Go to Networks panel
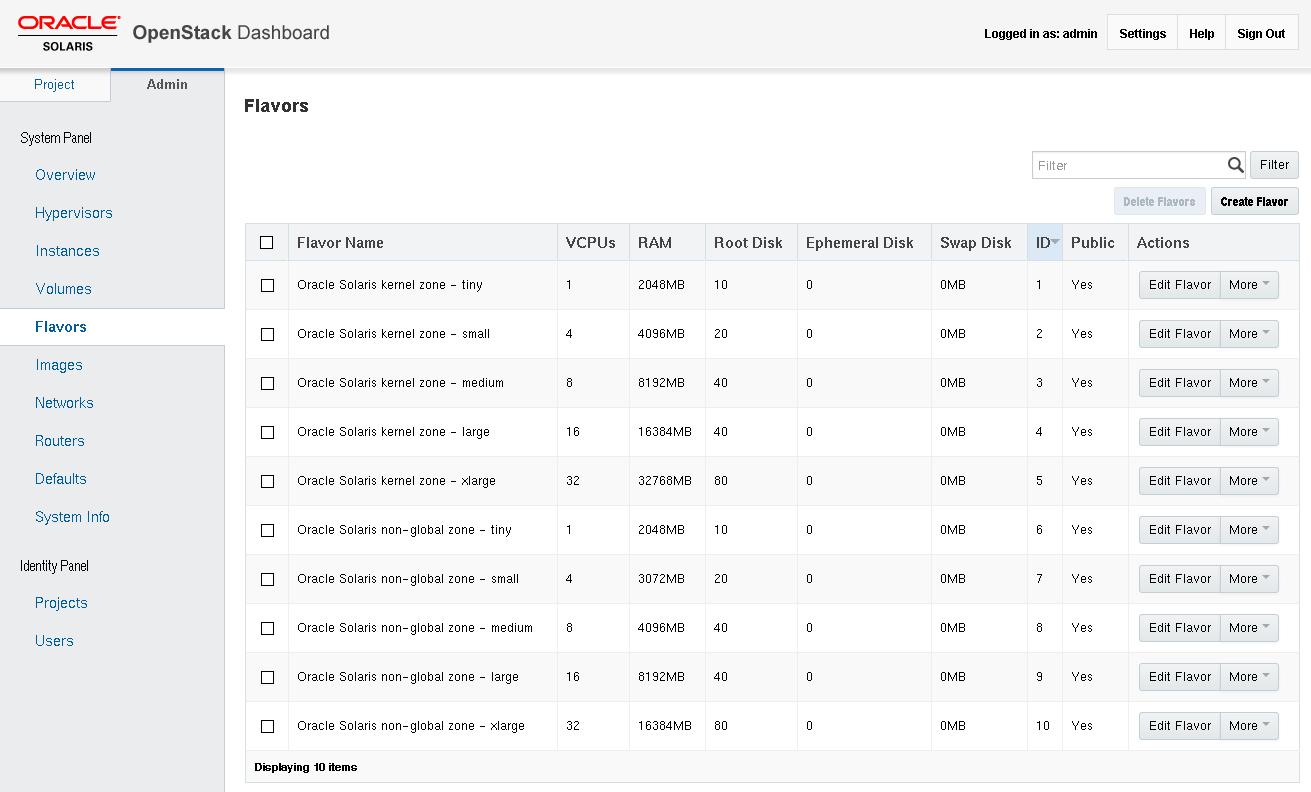Image resolution: width=1311 pixels, height=792 pixels. (x=64, y=403)
